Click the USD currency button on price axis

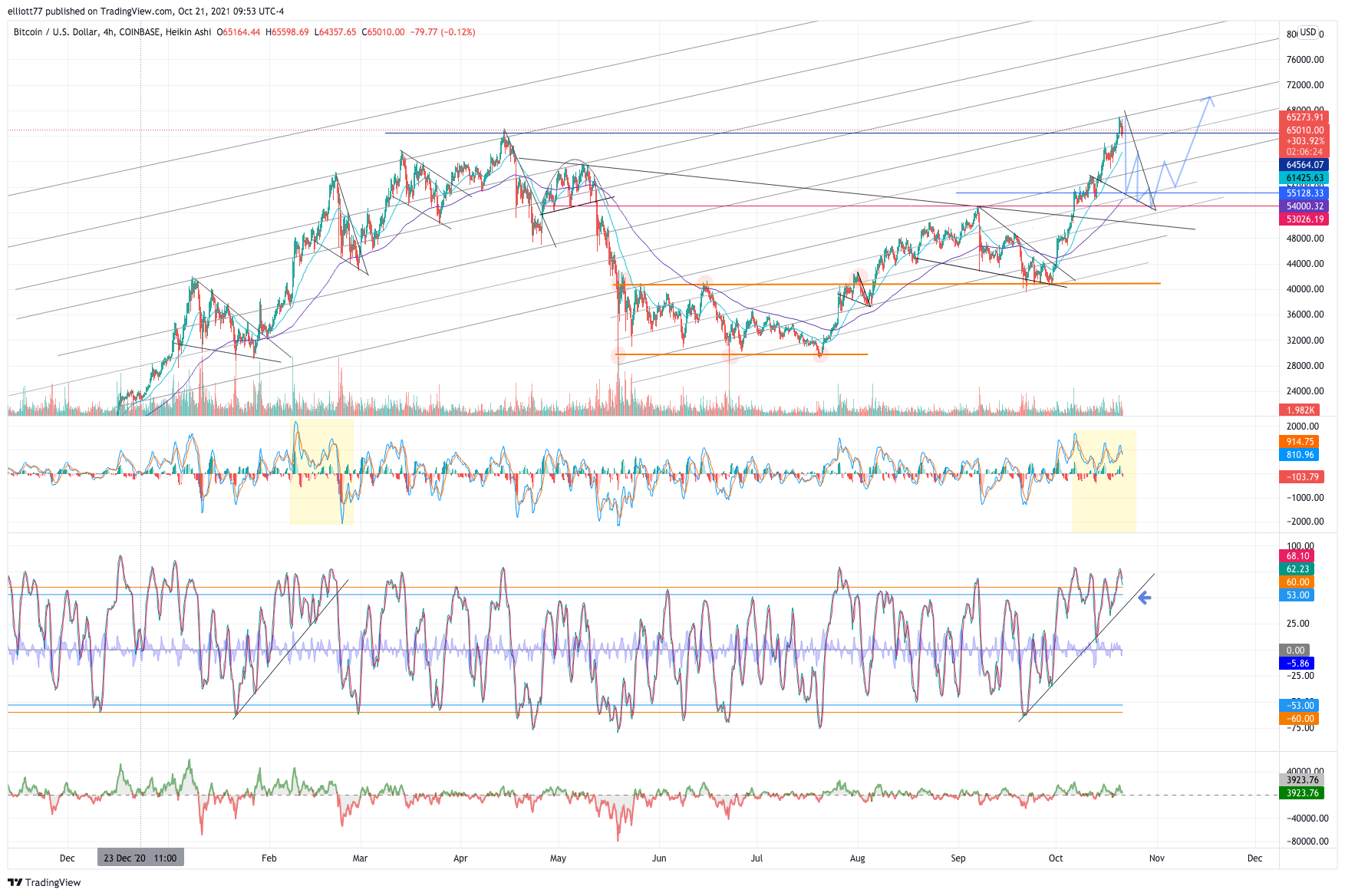tap(1308, 32)
